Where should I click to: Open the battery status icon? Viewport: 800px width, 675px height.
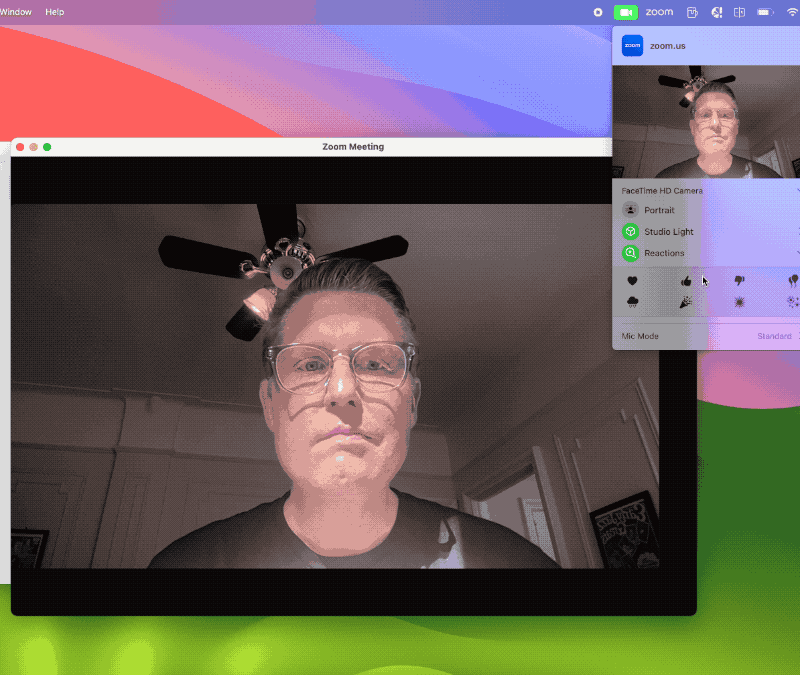tap(765, 12)
